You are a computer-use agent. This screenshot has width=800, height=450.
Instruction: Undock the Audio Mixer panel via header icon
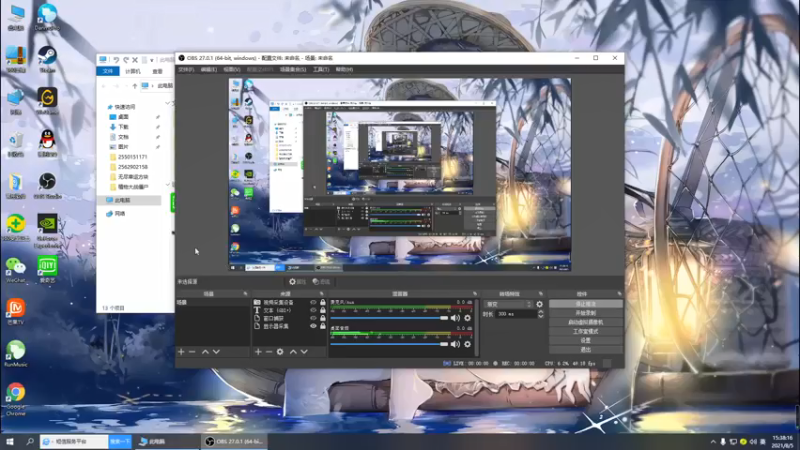(x=475, y=294)
